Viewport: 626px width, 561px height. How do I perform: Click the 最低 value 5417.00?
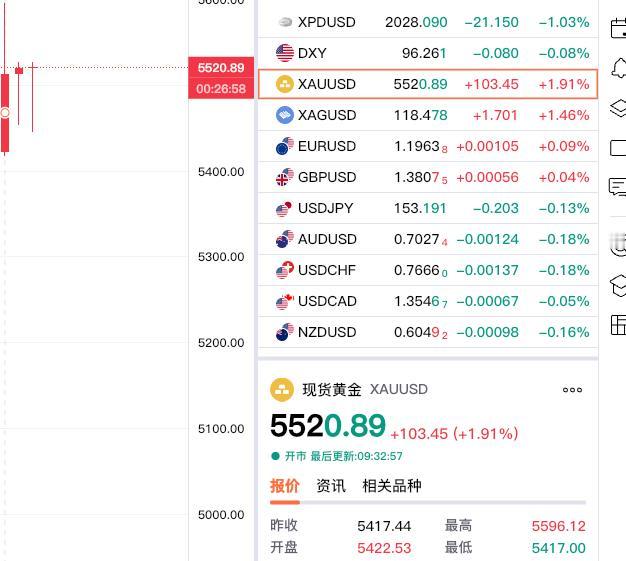559,548
